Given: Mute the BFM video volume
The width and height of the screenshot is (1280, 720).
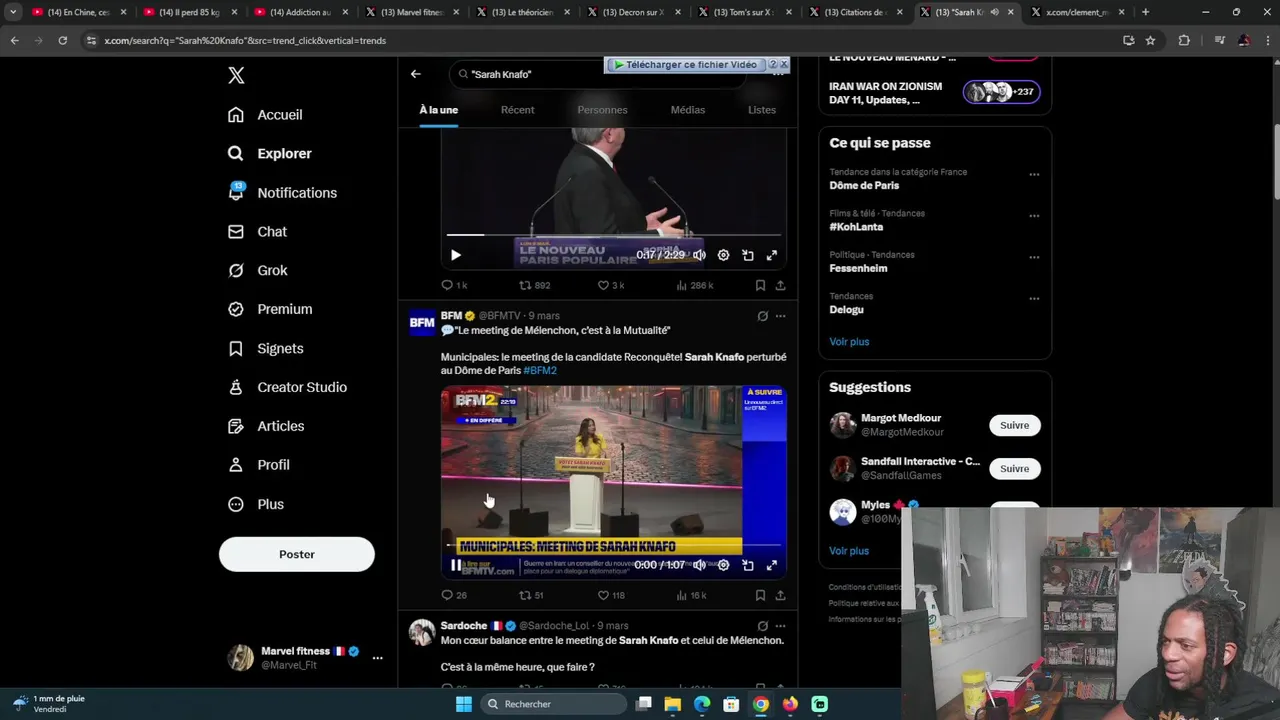Looking at the screenshot, I should 699,565.
